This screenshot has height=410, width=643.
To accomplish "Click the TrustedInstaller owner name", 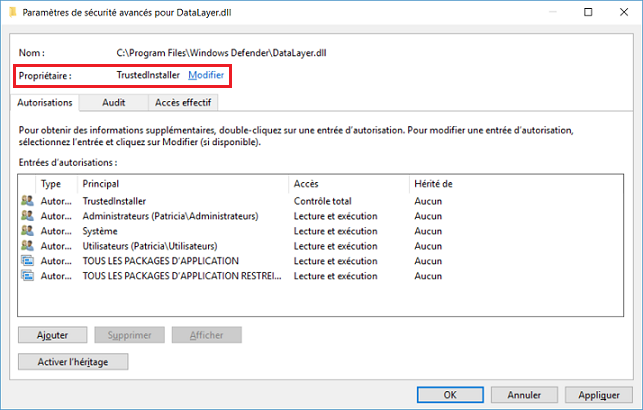I will 148,75.
